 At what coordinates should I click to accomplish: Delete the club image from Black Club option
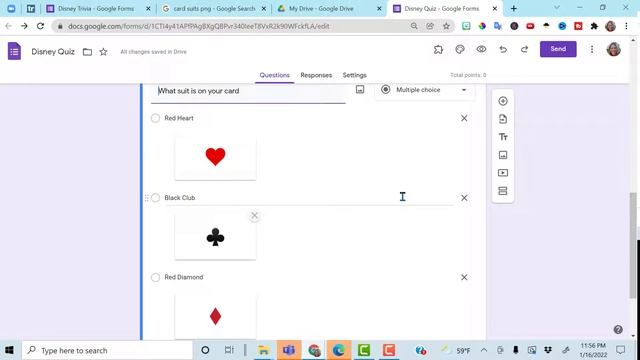(254, 216)
